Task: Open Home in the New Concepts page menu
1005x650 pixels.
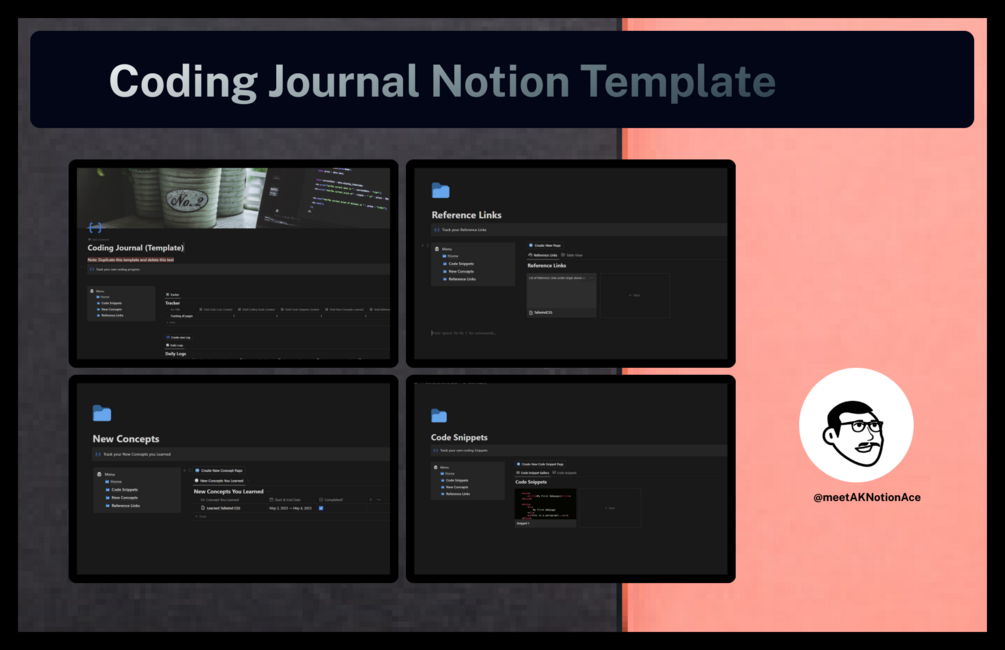Action: pyautogui.click(x=113, y=481)
